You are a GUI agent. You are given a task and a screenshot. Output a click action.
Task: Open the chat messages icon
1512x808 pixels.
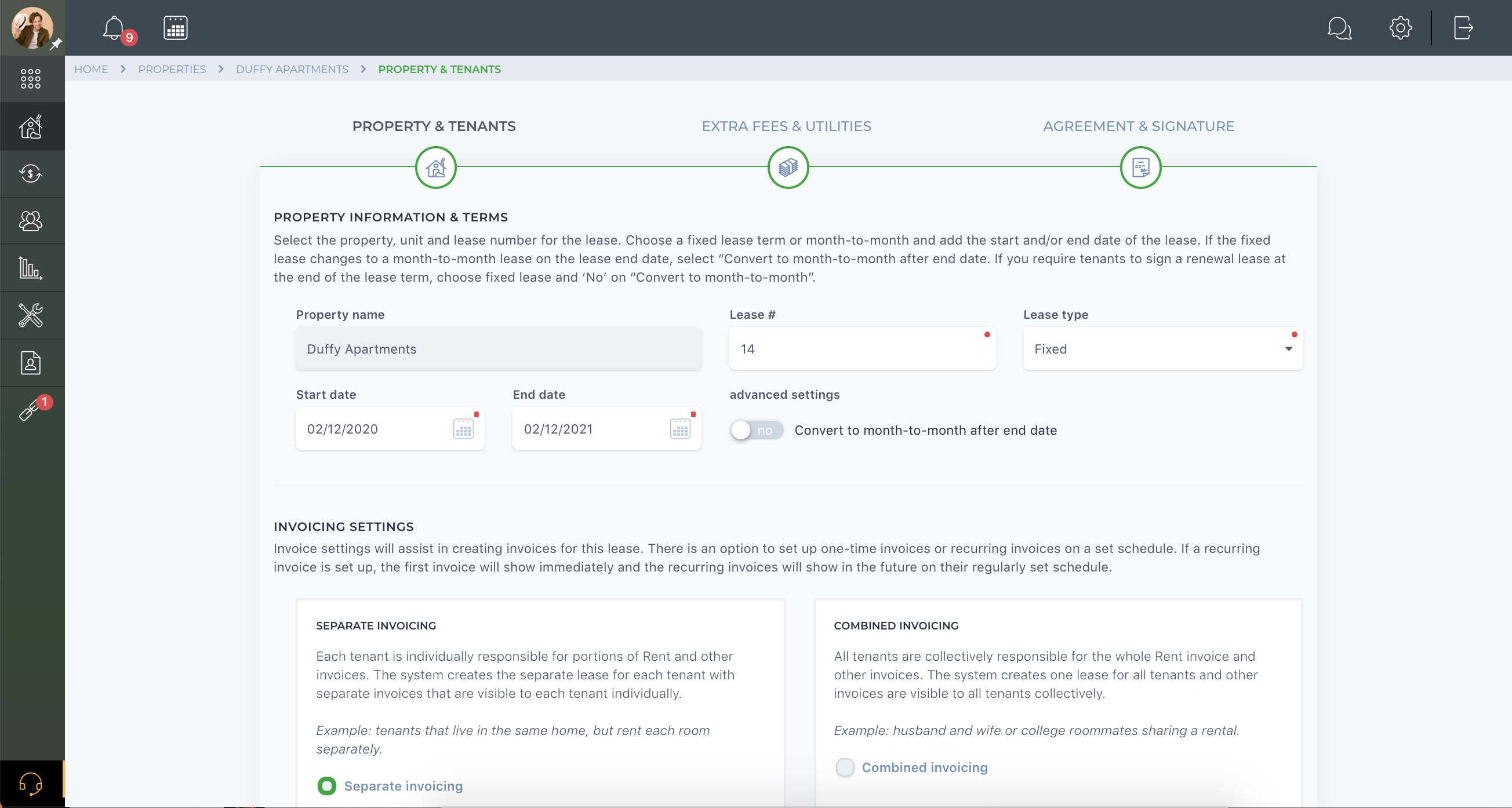coord(1339,28)
